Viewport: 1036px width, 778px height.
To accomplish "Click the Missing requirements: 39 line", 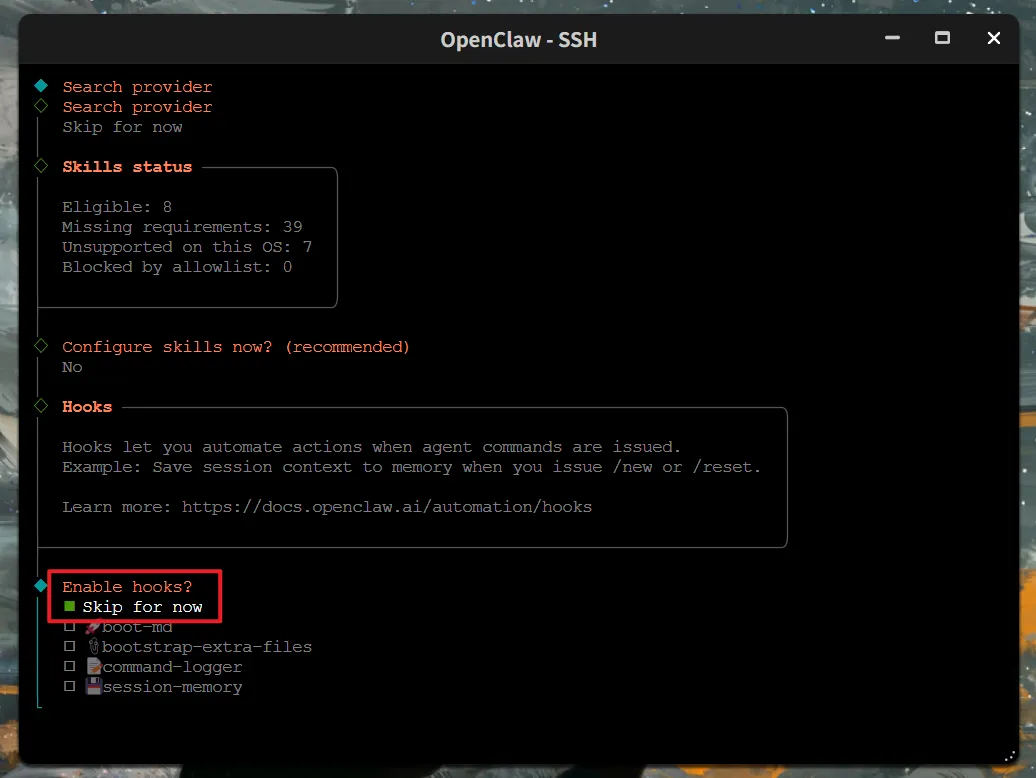I will pyautogui.click(x=182, y=227).
